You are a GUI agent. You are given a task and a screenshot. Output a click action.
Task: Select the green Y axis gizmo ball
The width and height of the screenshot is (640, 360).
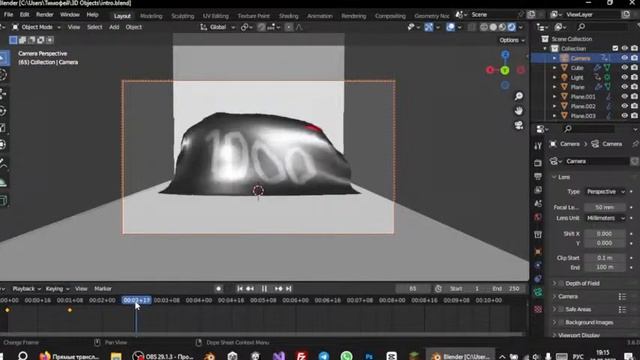coord(505,71)
